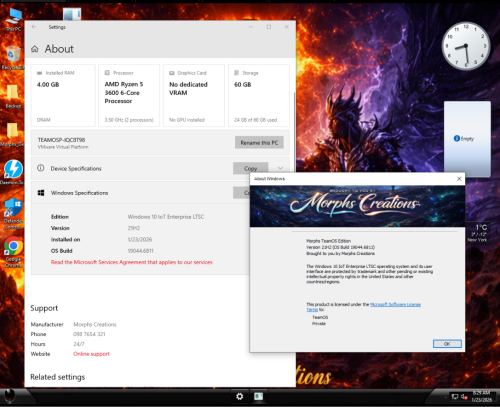Select the Daemon Tools desktop shortcut

[13, 172]
